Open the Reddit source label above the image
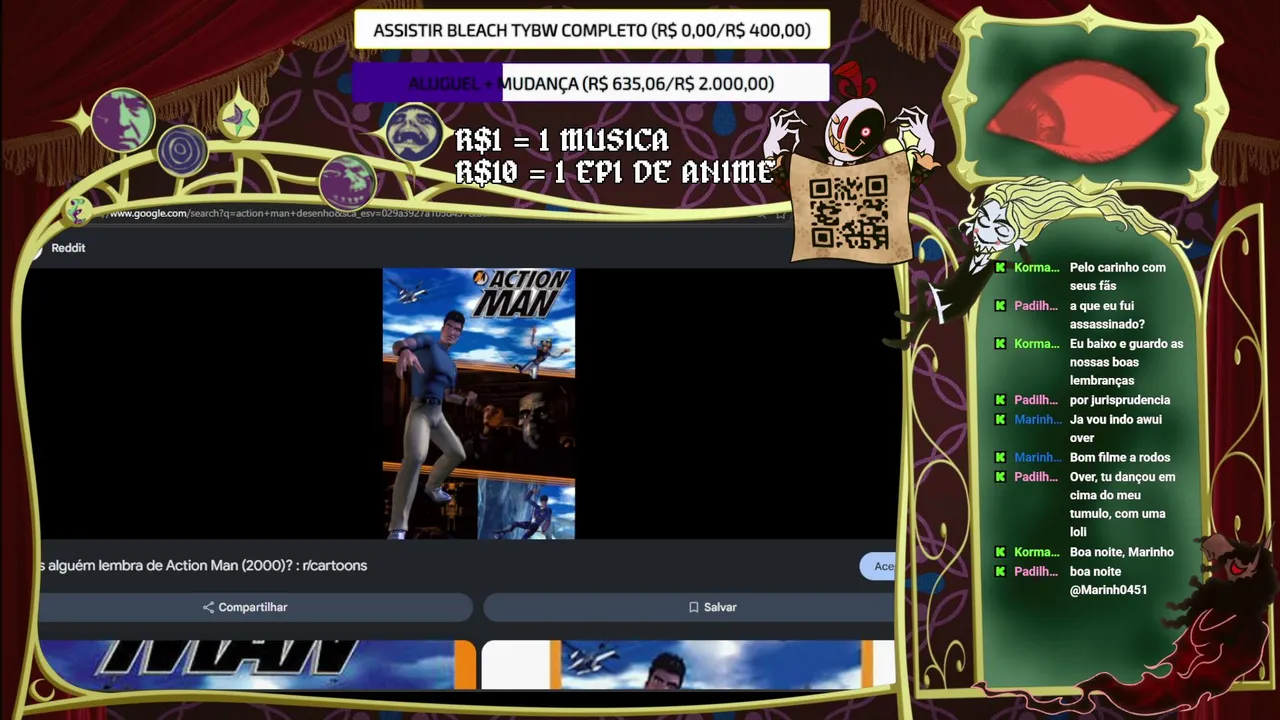Screen dimensions: 1280x720 68,248
